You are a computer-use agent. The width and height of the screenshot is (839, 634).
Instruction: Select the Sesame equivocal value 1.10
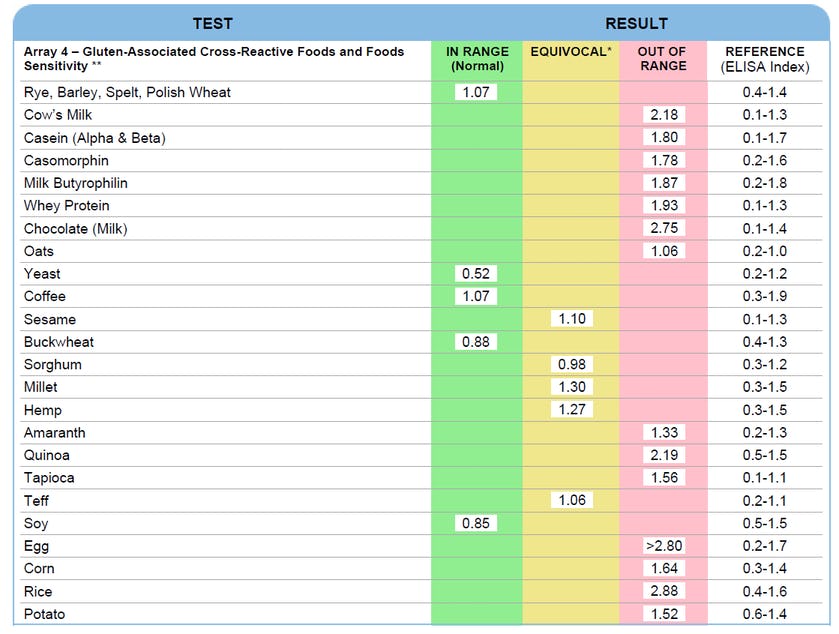click(571, 319)
